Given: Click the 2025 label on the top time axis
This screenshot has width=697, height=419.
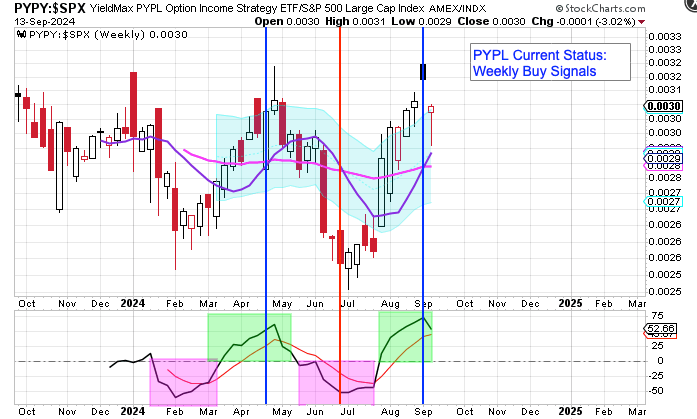Looking at the screenshot, I should [x=569, y=301].
